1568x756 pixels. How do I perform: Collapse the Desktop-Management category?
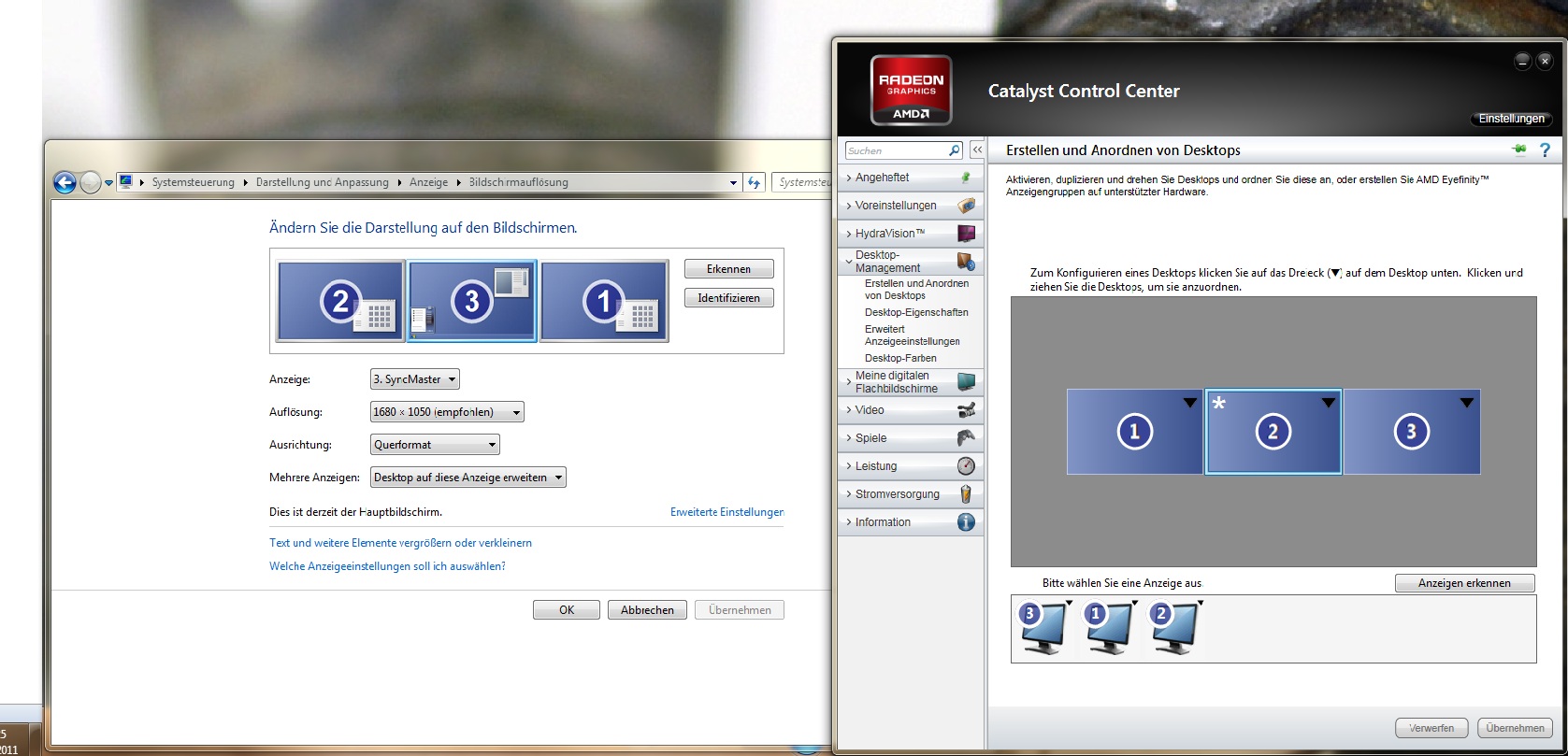910,262
